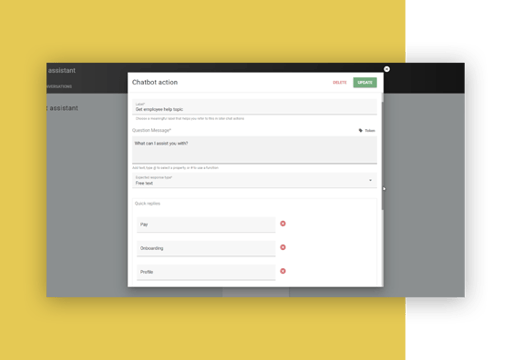Select the Label field with Get employee help topic
Viewport: 512px width, 360px height.
click(x=254, y=107)
